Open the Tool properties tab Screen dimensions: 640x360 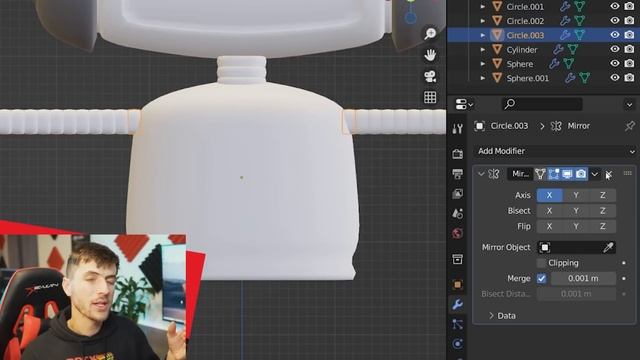coord(458,129)
